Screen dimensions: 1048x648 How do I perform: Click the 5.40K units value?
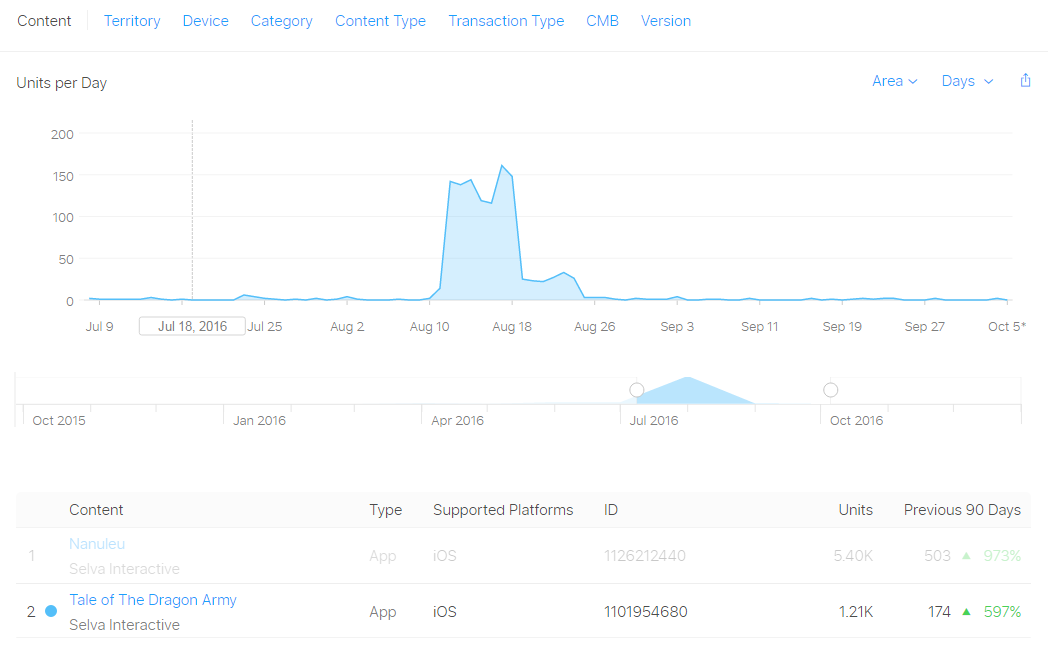point(854,555)
